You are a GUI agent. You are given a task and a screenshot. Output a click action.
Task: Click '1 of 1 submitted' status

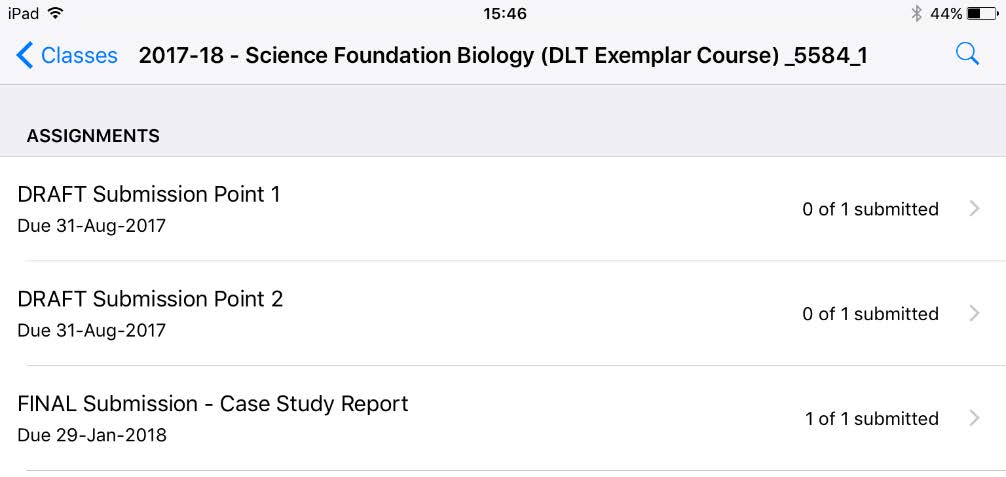point(872,419)
